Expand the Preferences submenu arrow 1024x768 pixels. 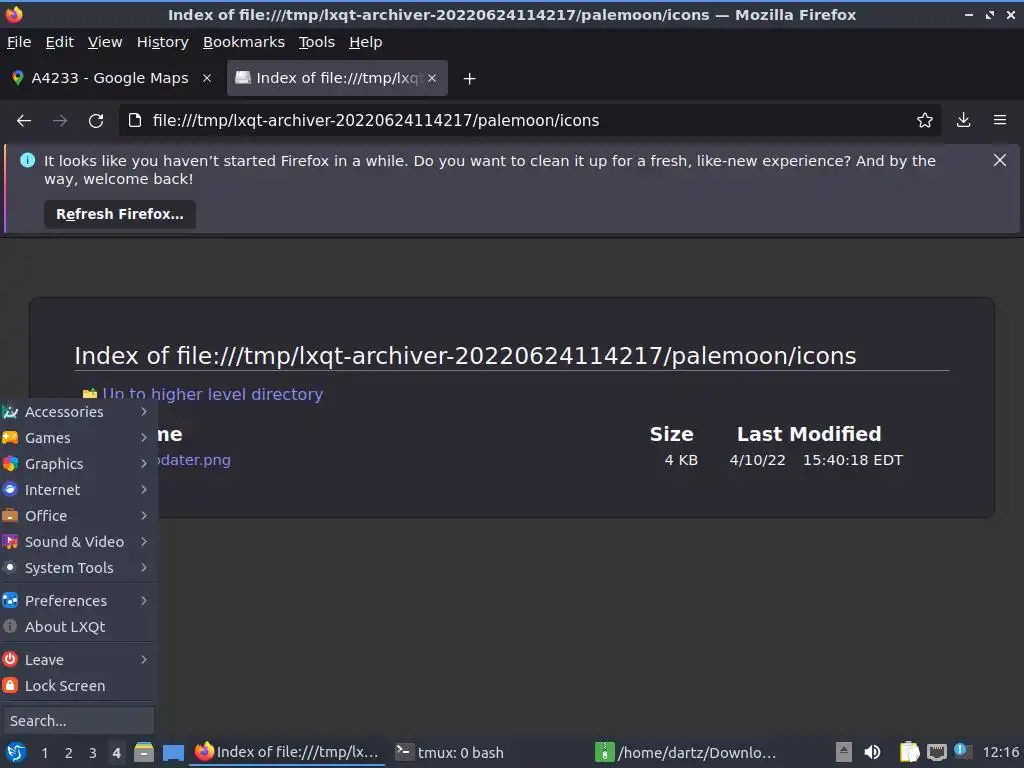[x=144, y=601]
